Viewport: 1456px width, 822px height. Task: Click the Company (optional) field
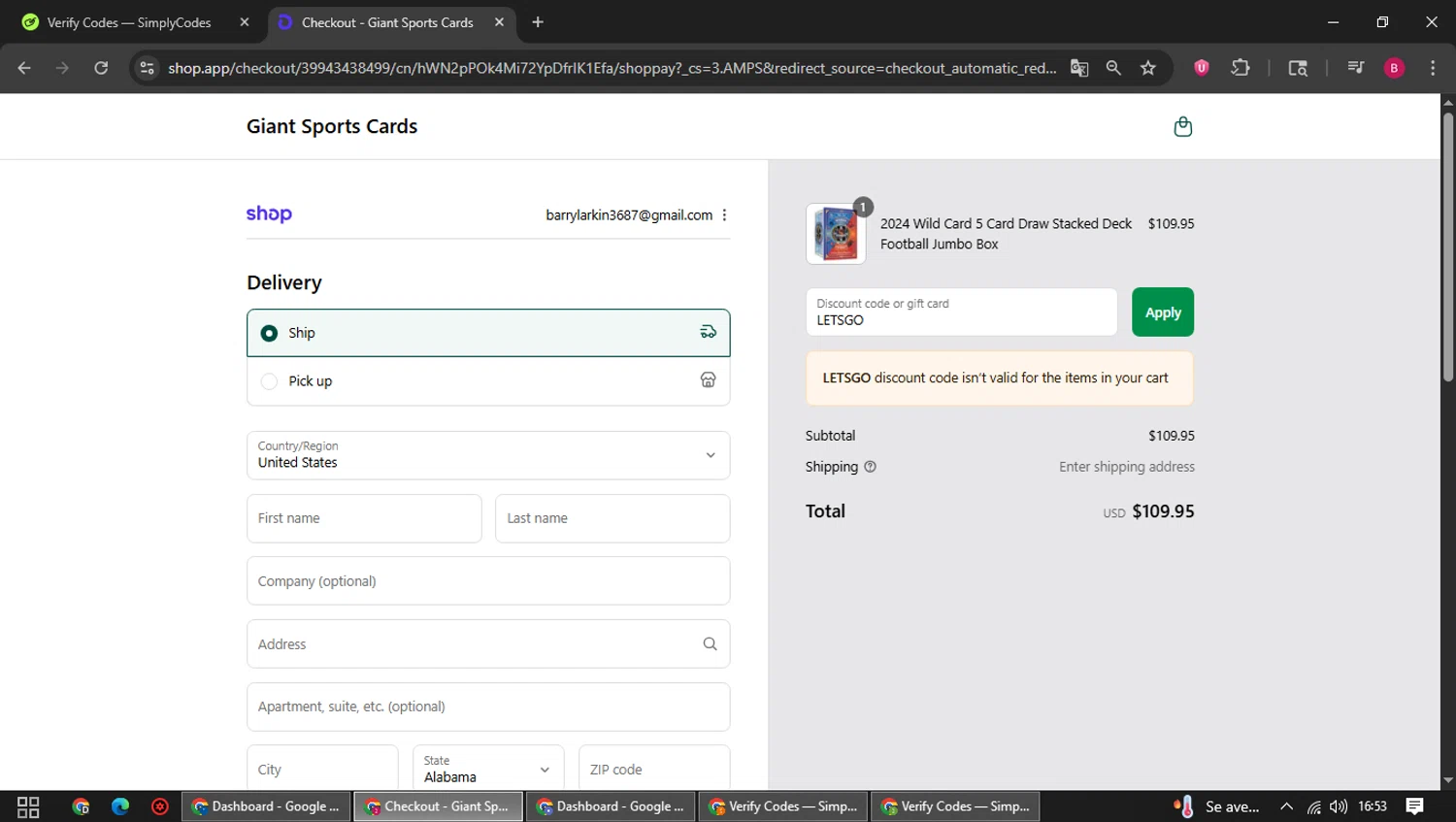(488, 581)
